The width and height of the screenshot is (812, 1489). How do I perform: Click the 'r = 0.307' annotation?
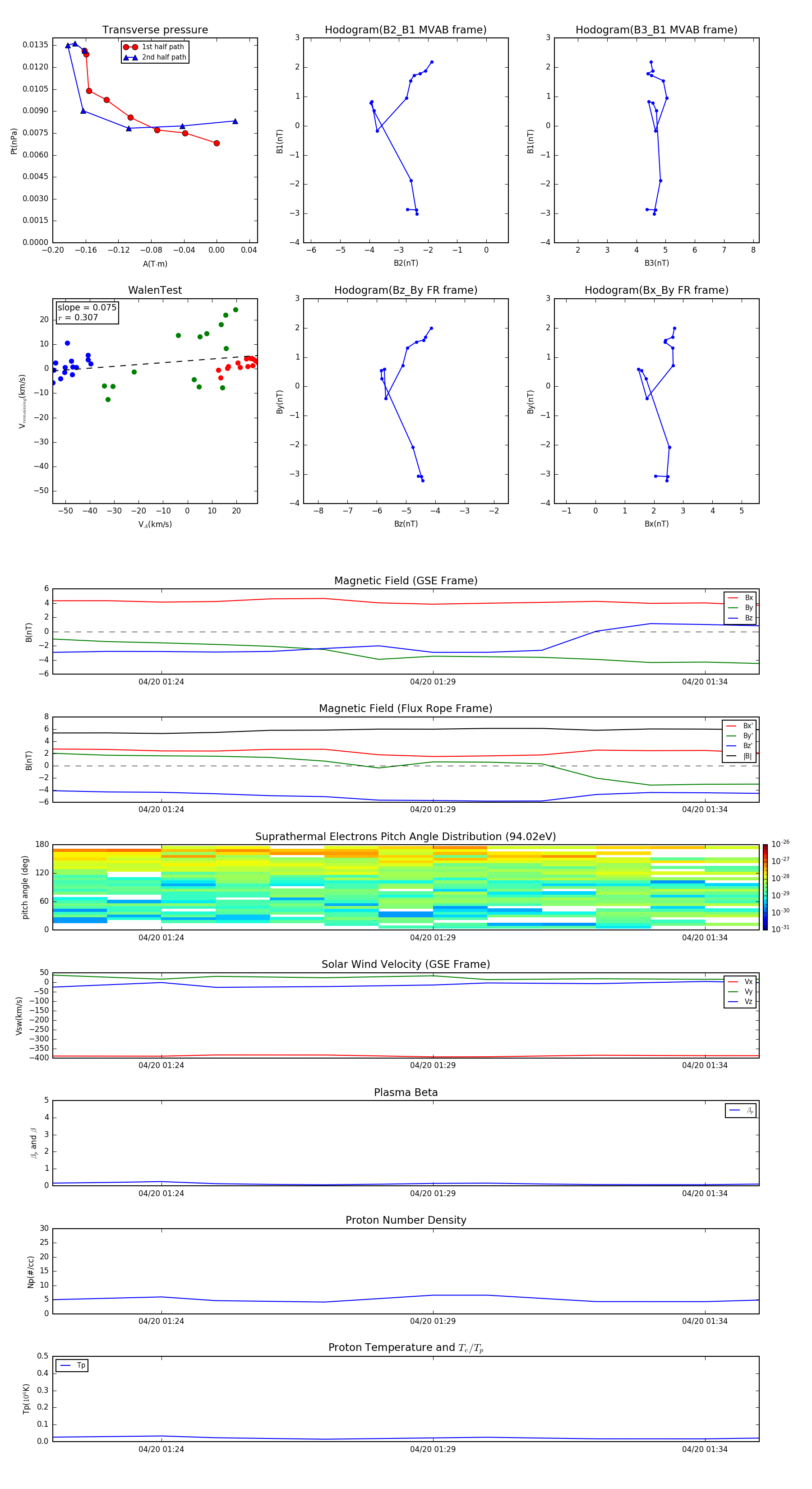(x=78, y=317)
